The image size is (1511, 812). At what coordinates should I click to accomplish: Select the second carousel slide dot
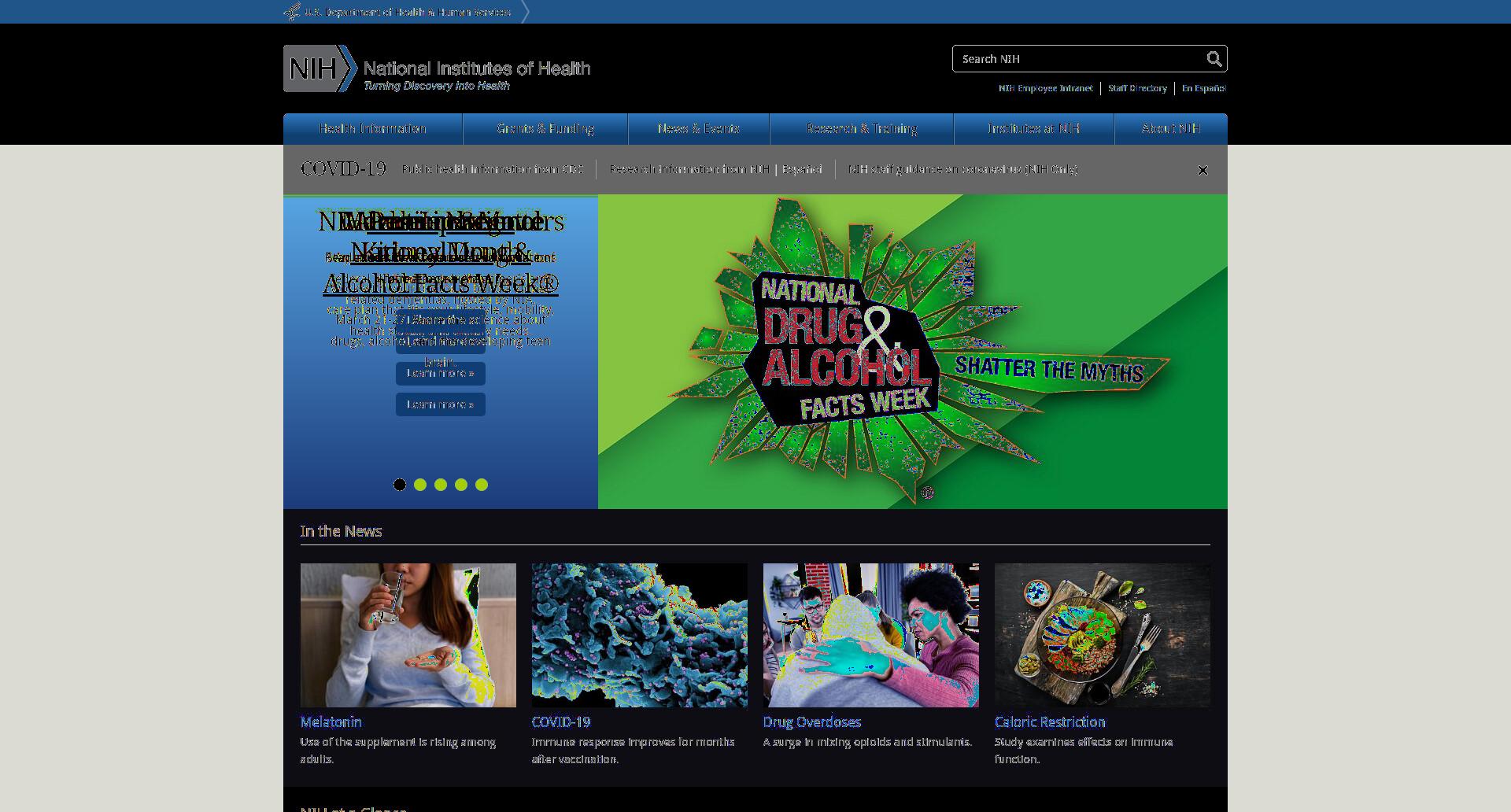(x=420, y=485)
